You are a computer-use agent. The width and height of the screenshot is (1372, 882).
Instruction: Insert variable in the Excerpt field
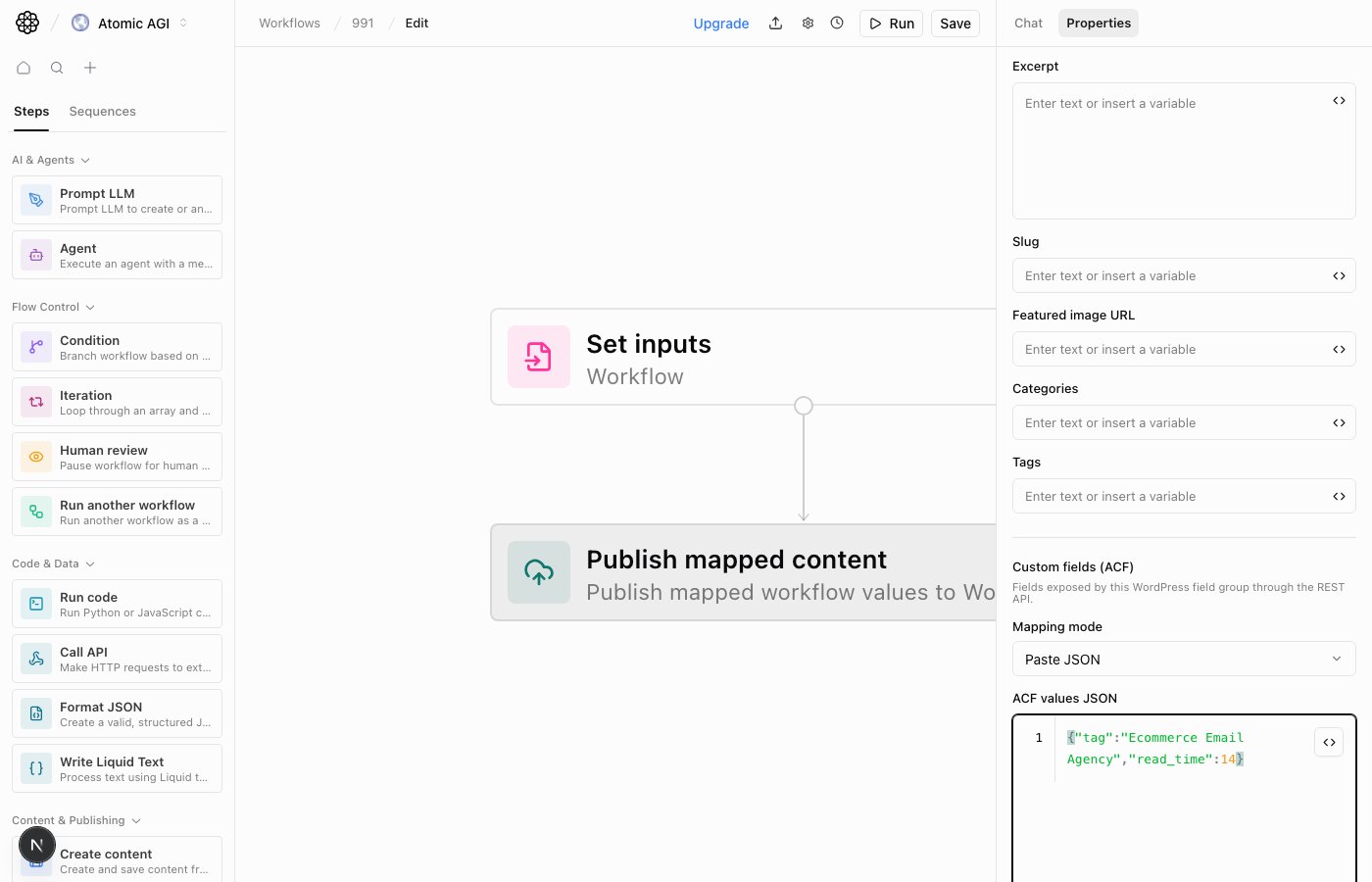pos(1339,101)
